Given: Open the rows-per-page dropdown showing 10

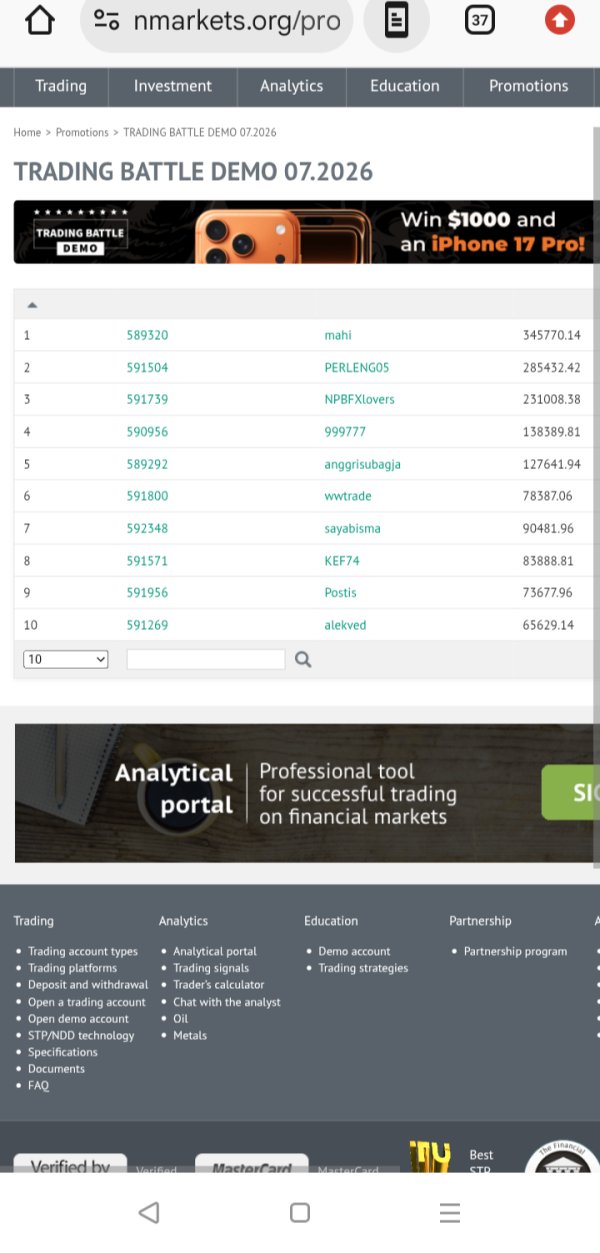Looking at the screenshot, I should coord(65,660).
